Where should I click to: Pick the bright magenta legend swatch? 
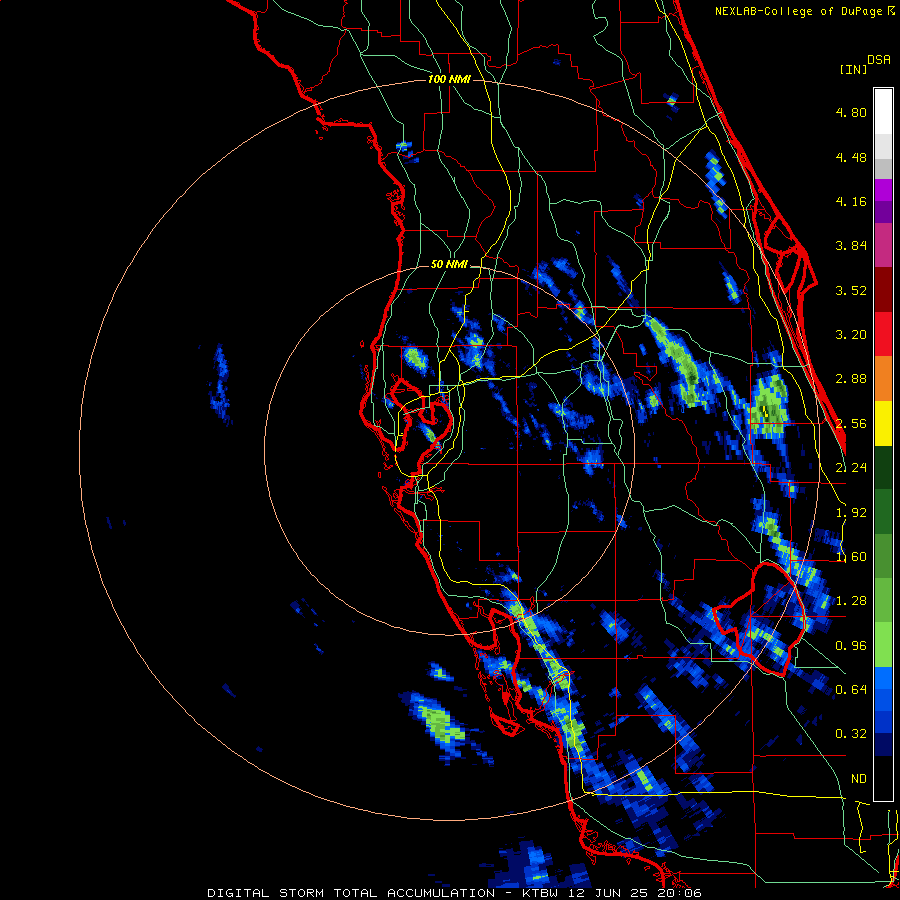pyautogui.click(x=883, y=190)
